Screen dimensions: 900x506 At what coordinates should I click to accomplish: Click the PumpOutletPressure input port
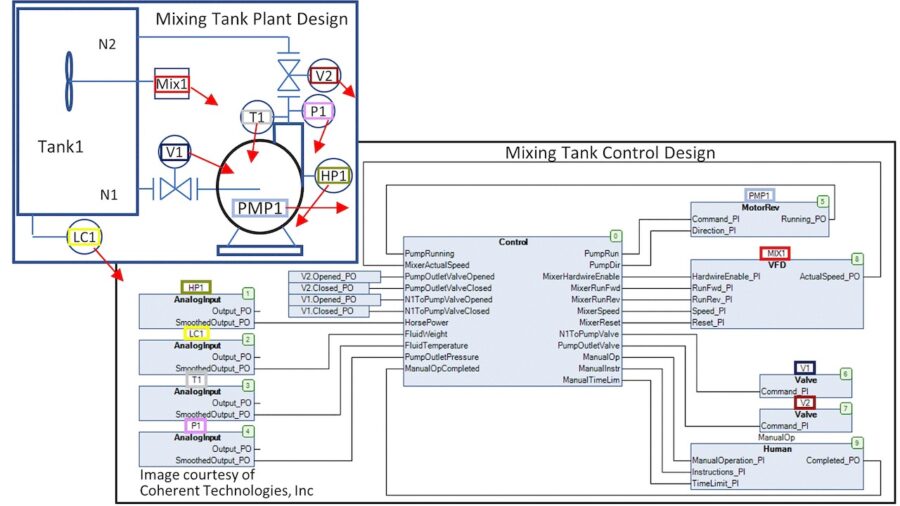click(x=441, y=357)
